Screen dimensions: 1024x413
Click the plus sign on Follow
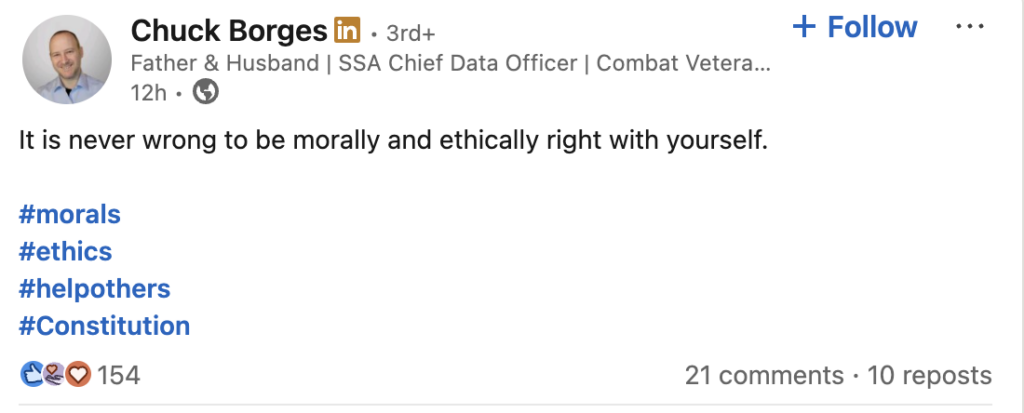[x=804, y=27]
